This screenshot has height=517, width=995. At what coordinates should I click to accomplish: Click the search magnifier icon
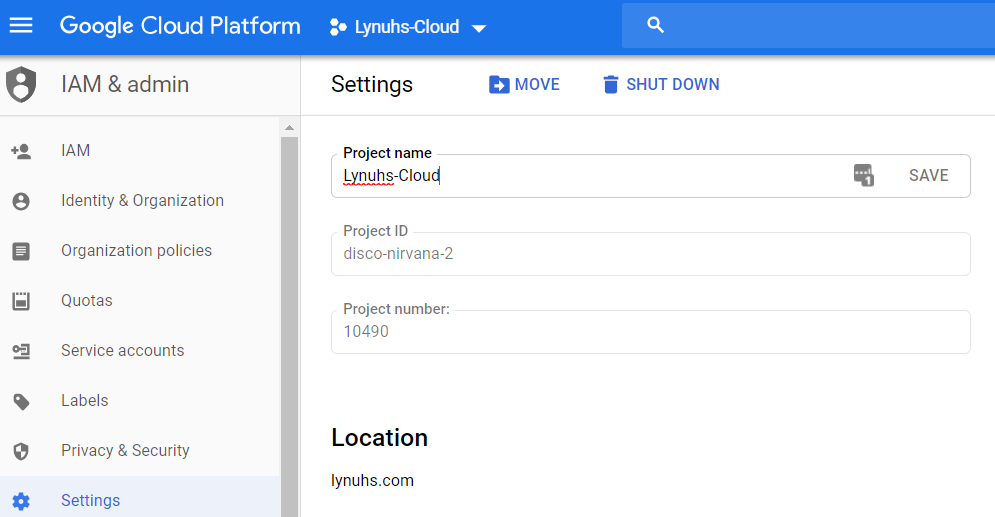point(656,25)
